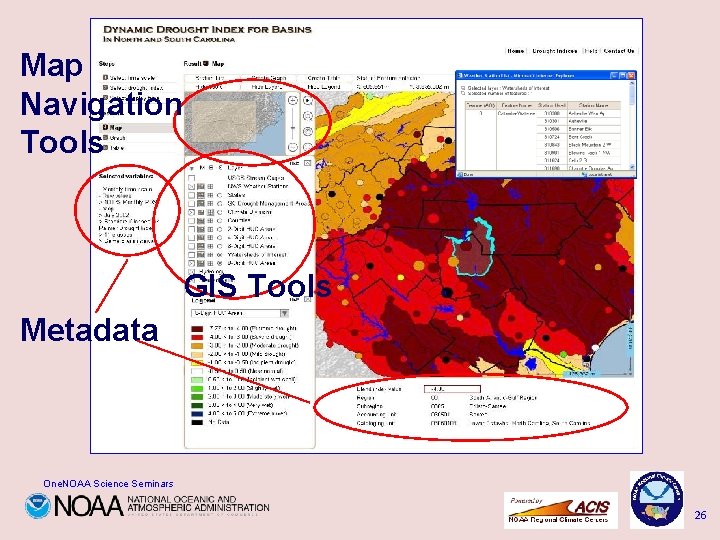Toggle the USGS Stream Gages layer checkbox

[191, 178]
